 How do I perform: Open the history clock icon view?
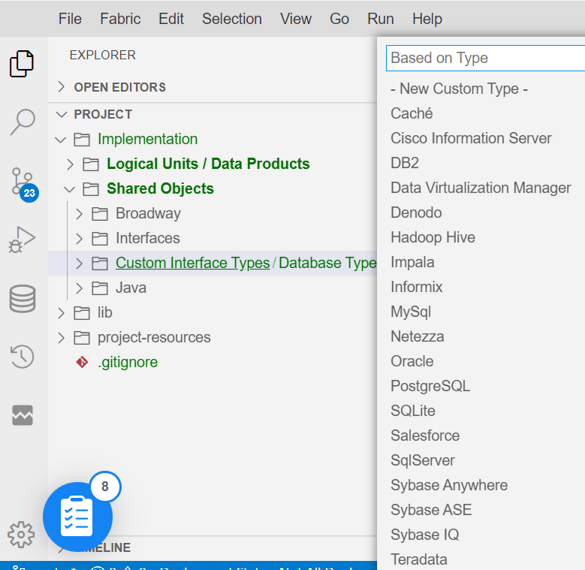[22, 357]
